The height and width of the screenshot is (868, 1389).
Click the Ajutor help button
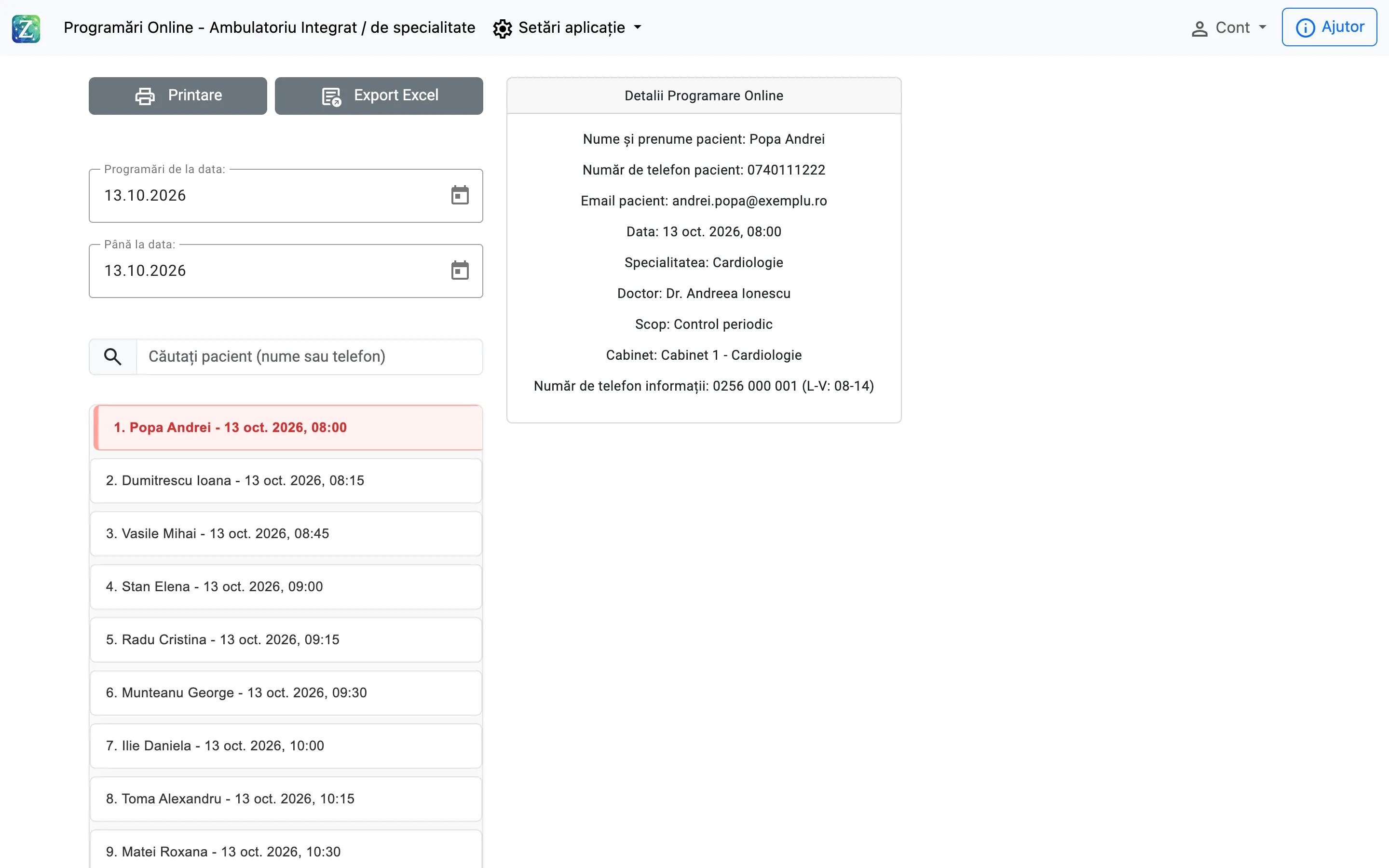pyautogui.click(x=1329, y=27)
